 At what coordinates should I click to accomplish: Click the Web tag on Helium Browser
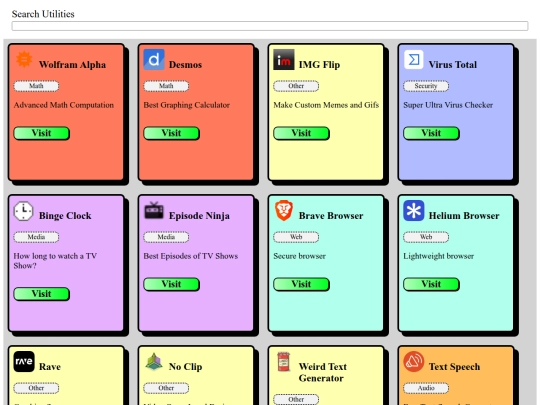pyautogui.click(x=426, y=237)
